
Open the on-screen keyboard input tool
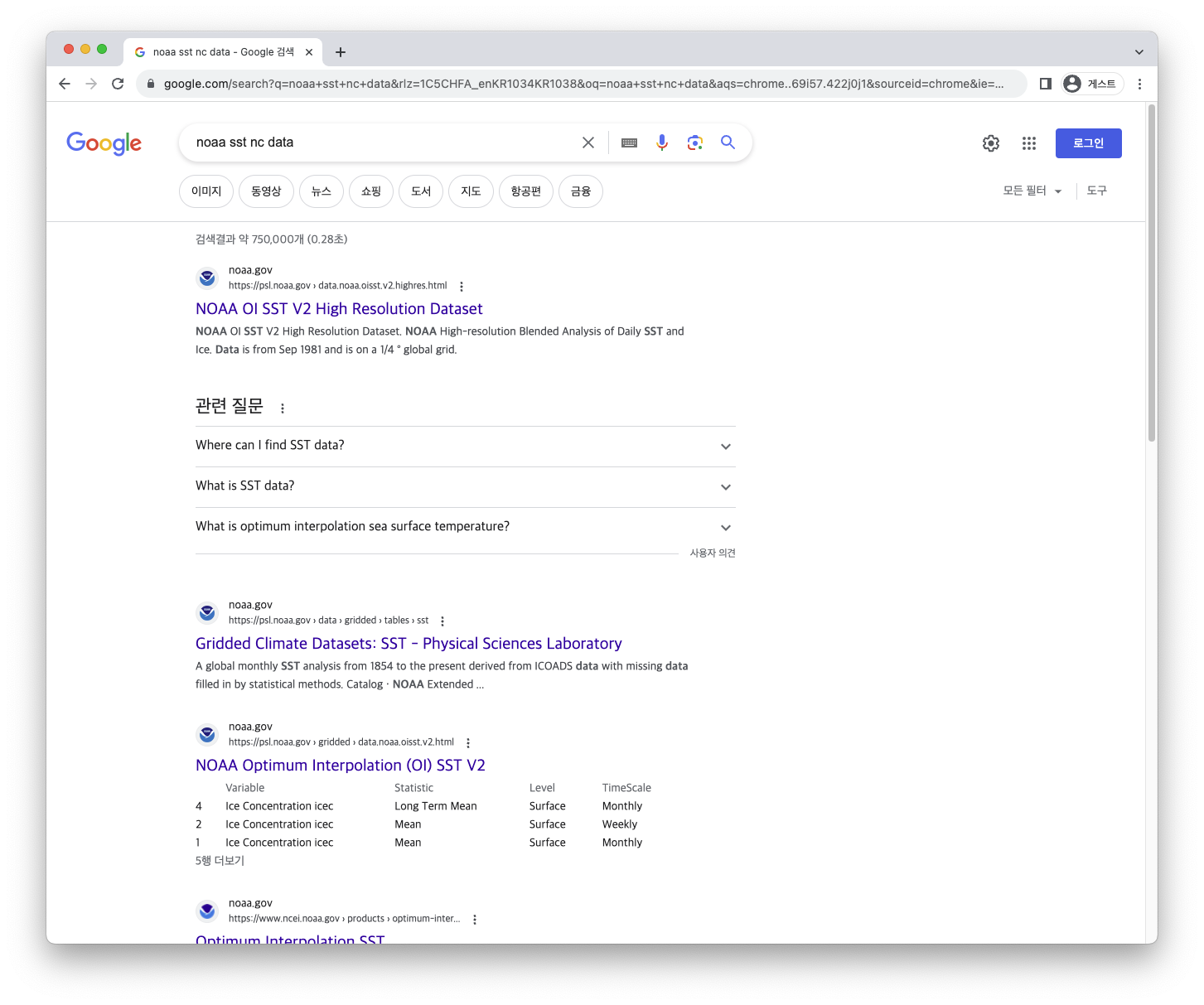[630, 143]
